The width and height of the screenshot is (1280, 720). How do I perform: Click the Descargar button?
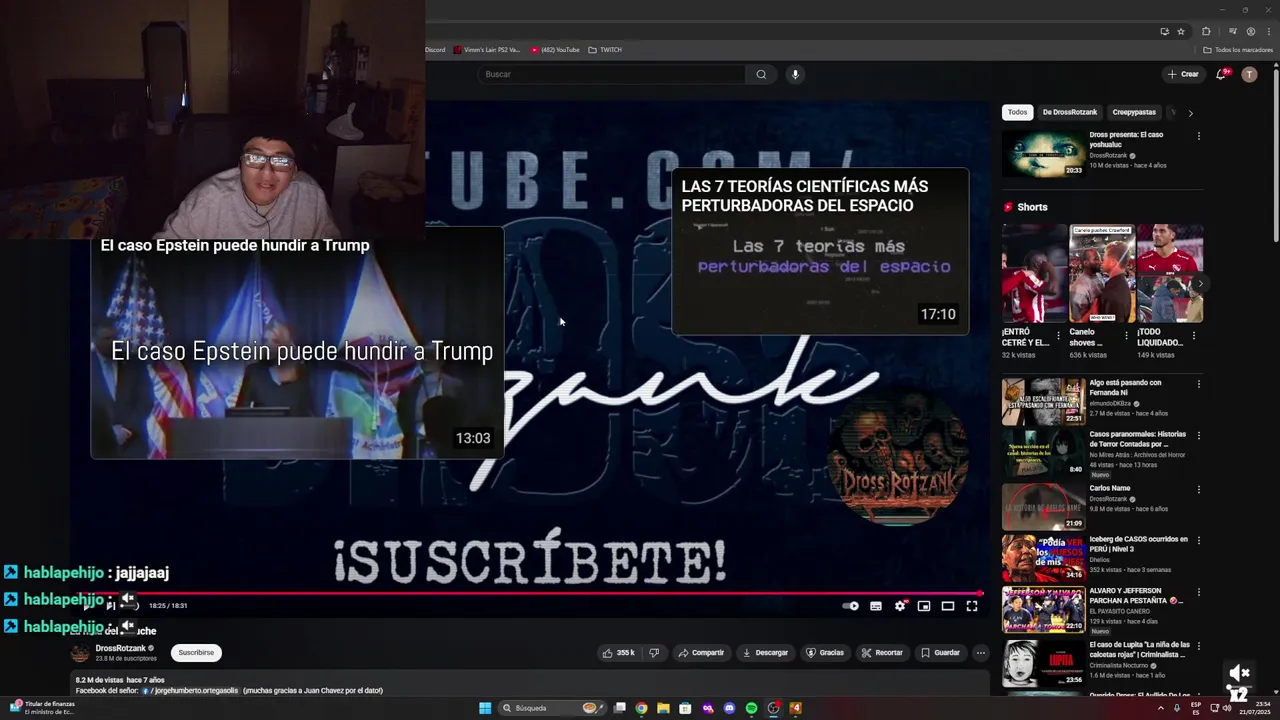(765, 653)
